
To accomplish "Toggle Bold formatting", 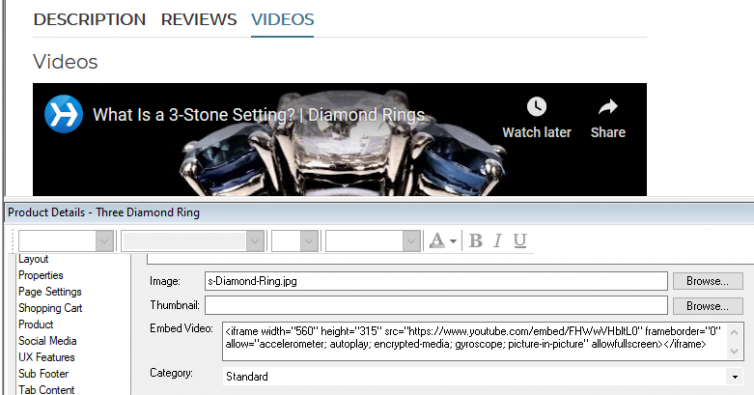I will click(476, 240).
